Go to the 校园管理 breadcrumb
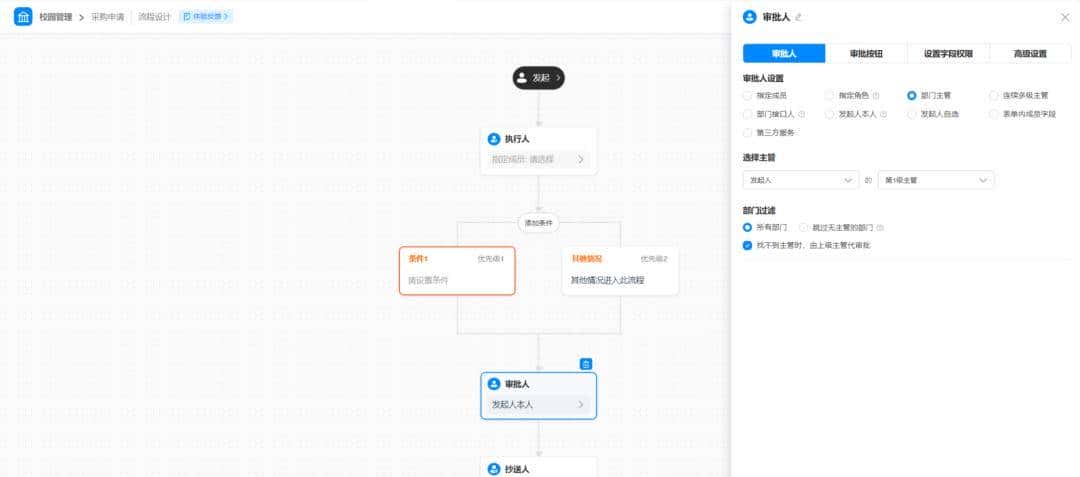 [x=56, y=17]
